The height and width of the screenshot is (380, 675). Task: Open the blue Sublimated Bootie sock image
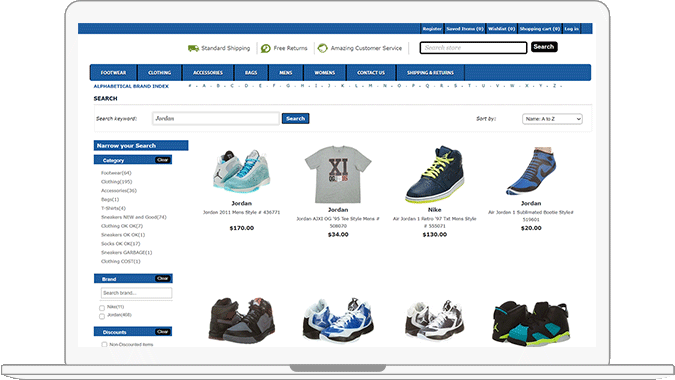coord(531,171)
